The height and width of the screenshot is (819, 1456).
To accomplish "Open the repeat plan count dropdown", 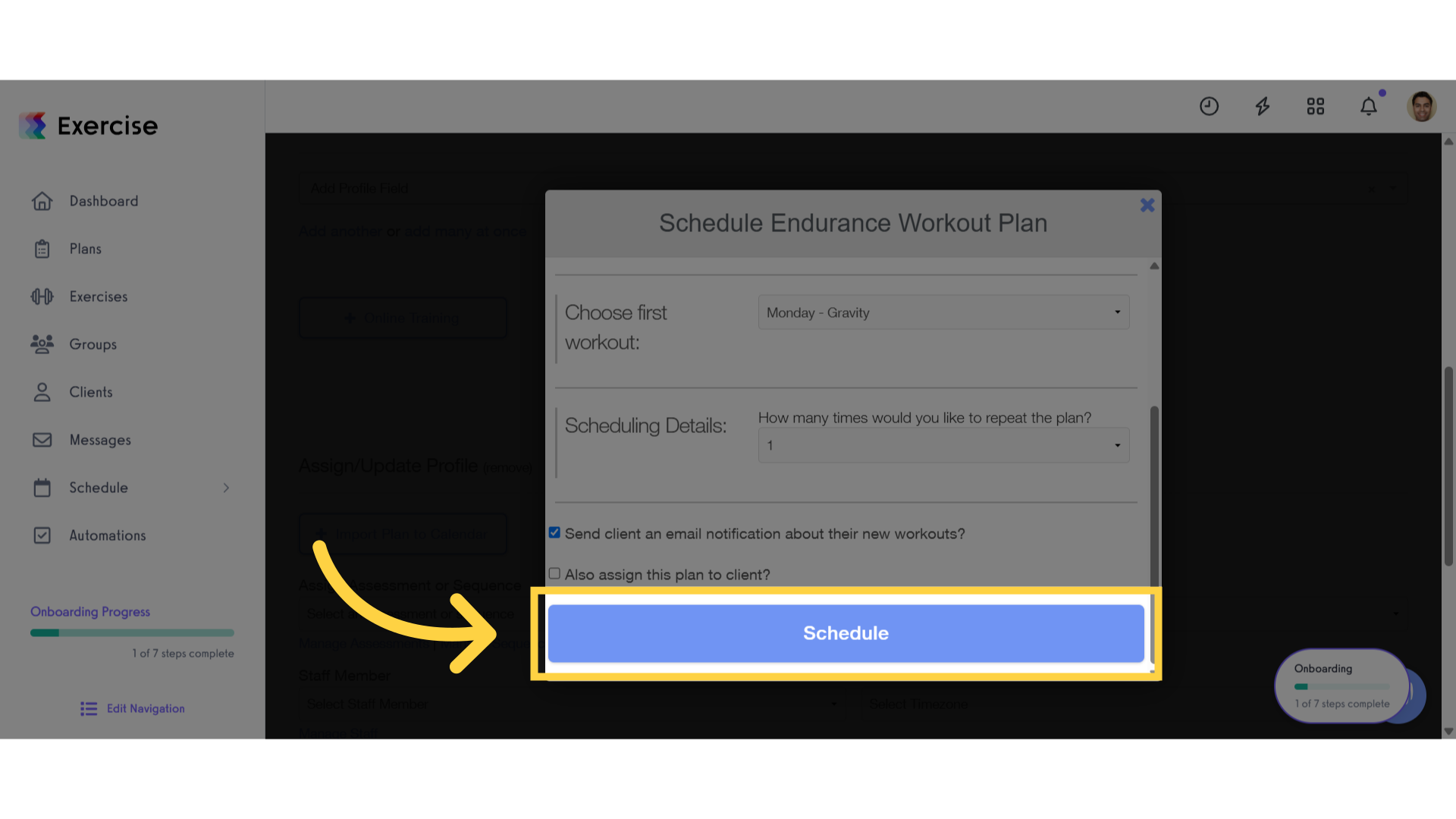I will tap(943, 445).
